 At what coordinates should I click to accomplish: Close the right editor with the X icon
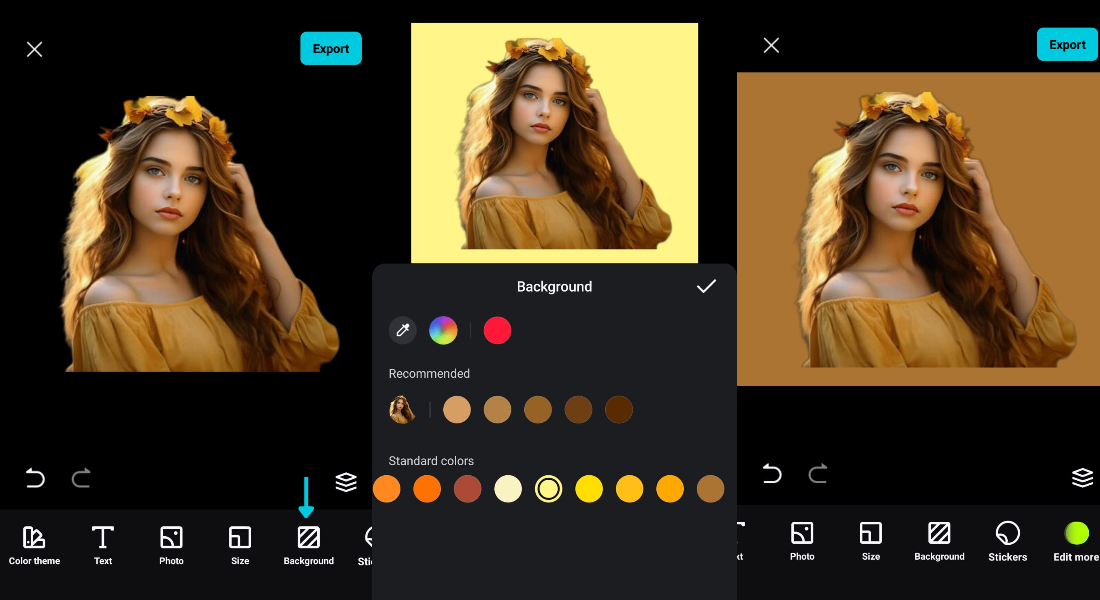tap(771, 46)
